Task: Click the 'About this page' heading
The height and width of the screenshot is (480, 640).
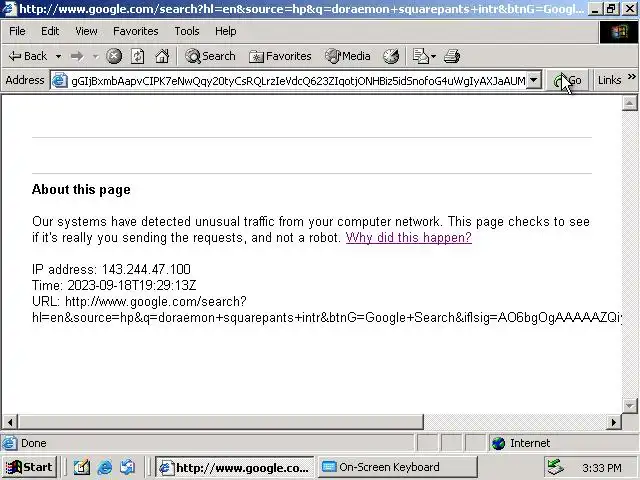Action: pyautogui.click(x=81, y=189)
